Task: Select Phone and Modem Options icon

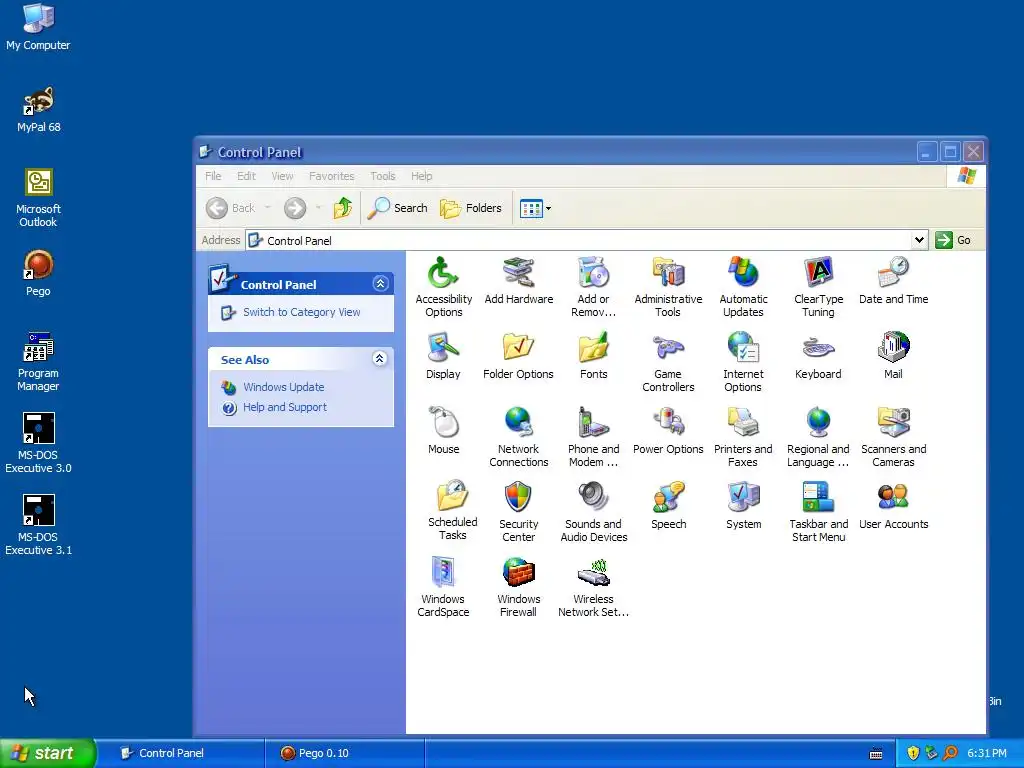Action: click(593, 423)
